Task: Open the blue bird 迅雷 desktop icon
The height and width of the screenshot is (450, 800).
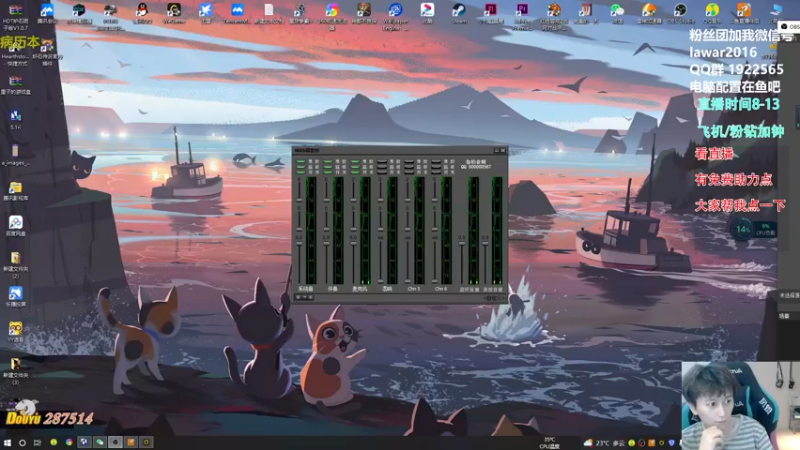Action: point(205,10)
